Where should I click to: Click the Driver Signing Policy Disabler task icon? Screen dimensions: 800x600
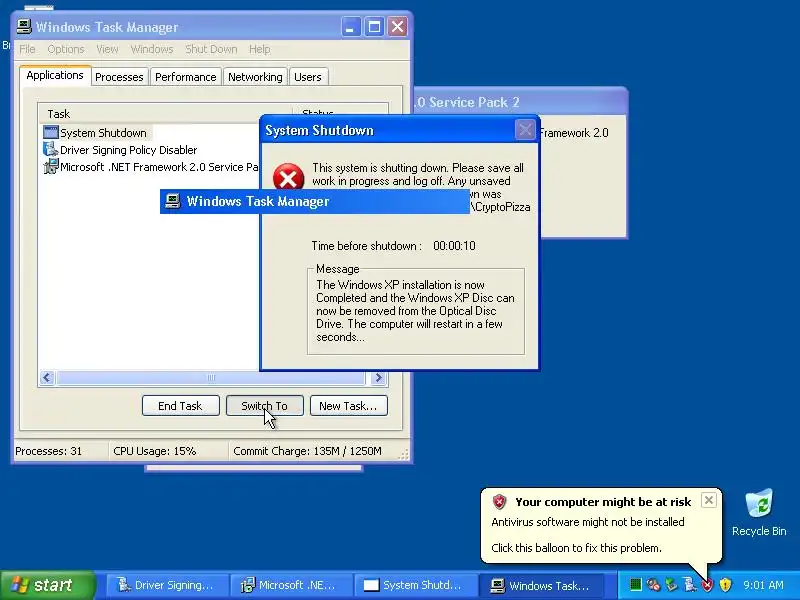click(x=51, y=149)
